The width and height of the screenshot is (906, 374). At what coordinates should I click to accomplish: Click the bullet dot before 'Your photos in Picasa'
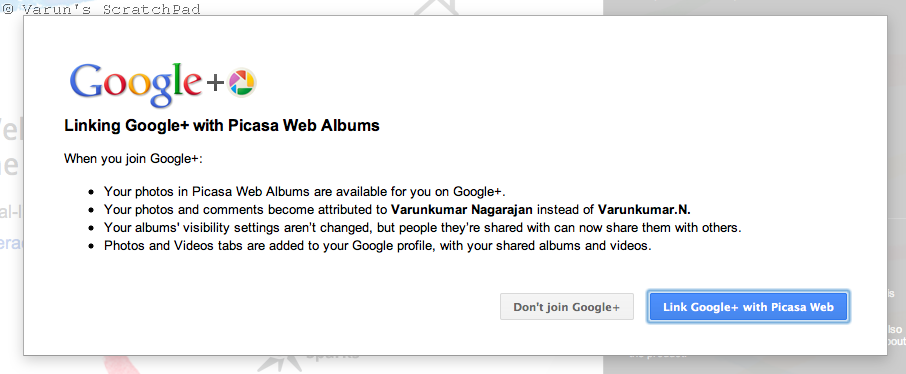coord(91,192)
